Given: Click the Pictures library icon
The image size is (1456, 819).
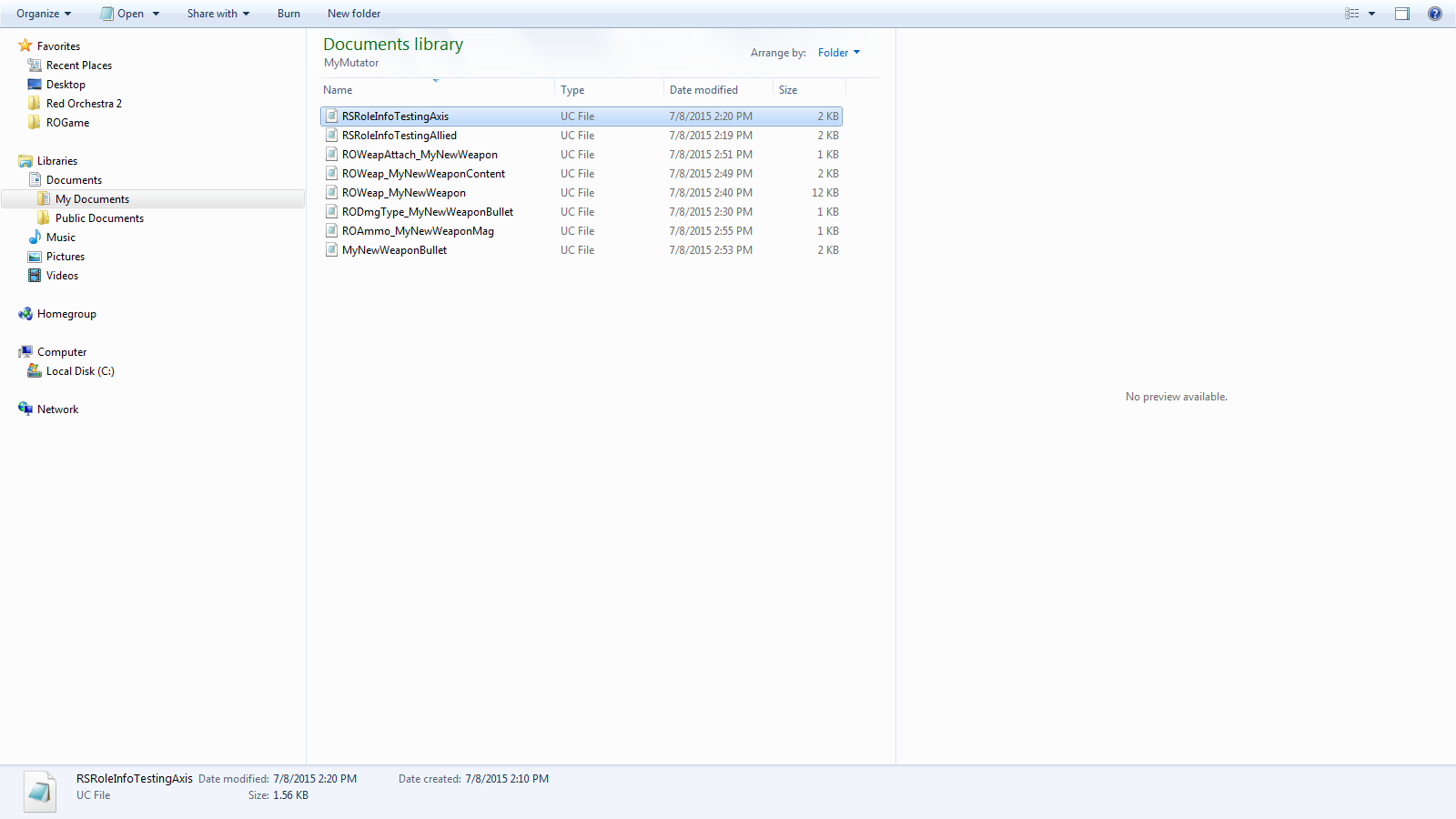Looking at the screenshot, I should 35,257.
